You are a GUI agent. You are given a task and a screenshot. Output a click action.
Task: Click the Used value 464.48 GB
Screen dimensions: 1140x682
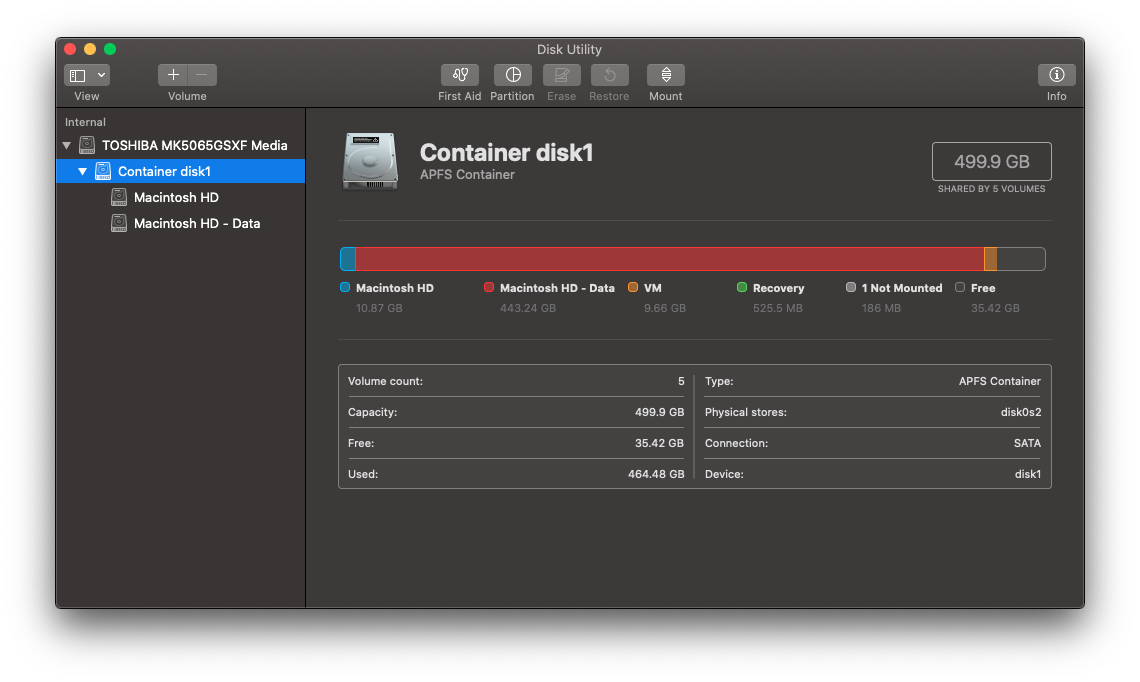(x=656, y=474)
